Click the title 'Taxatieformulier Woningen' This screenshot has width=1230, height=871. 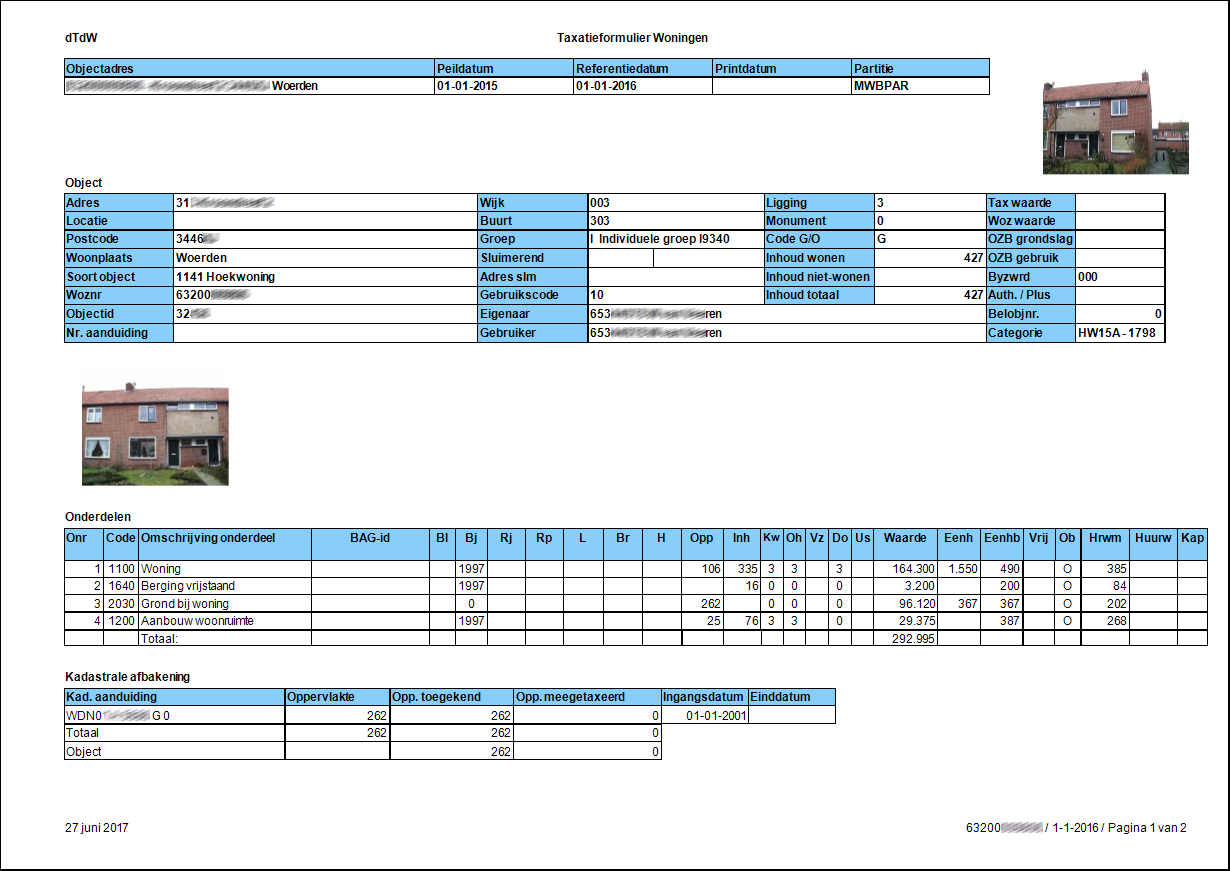(632, 38)
